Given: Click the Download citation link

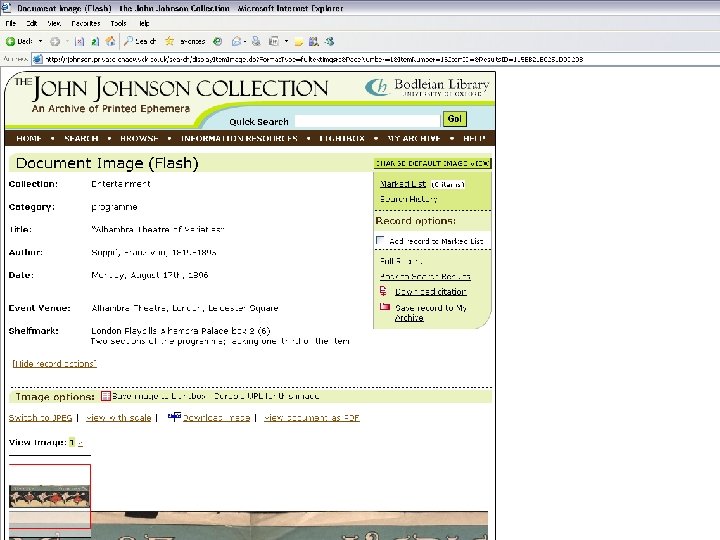Looking at the screenshot, I should pyautogui.click(x=431, y=292).
